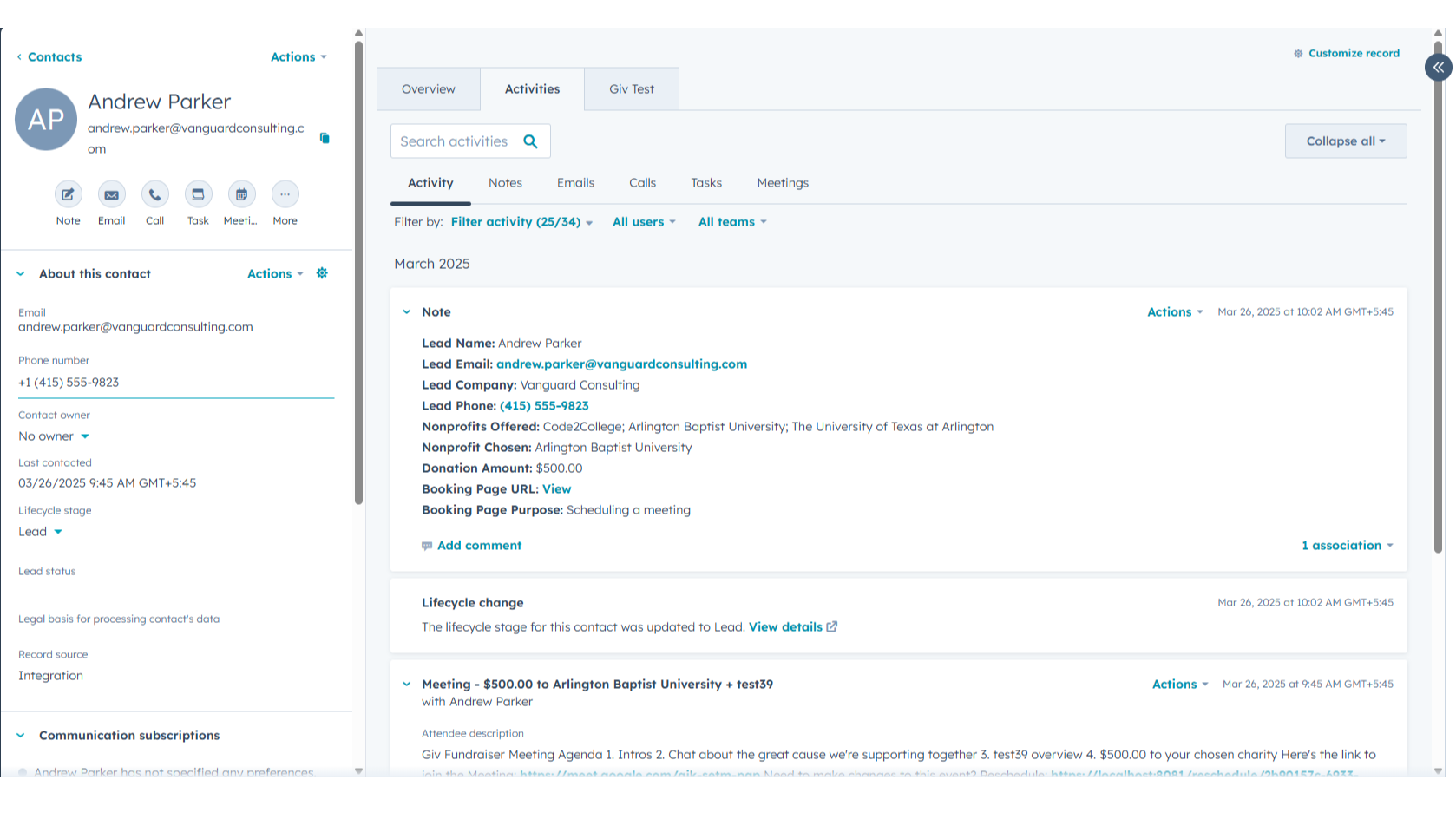
Task: Copy the contact email with copy icon
Action: 325,138
